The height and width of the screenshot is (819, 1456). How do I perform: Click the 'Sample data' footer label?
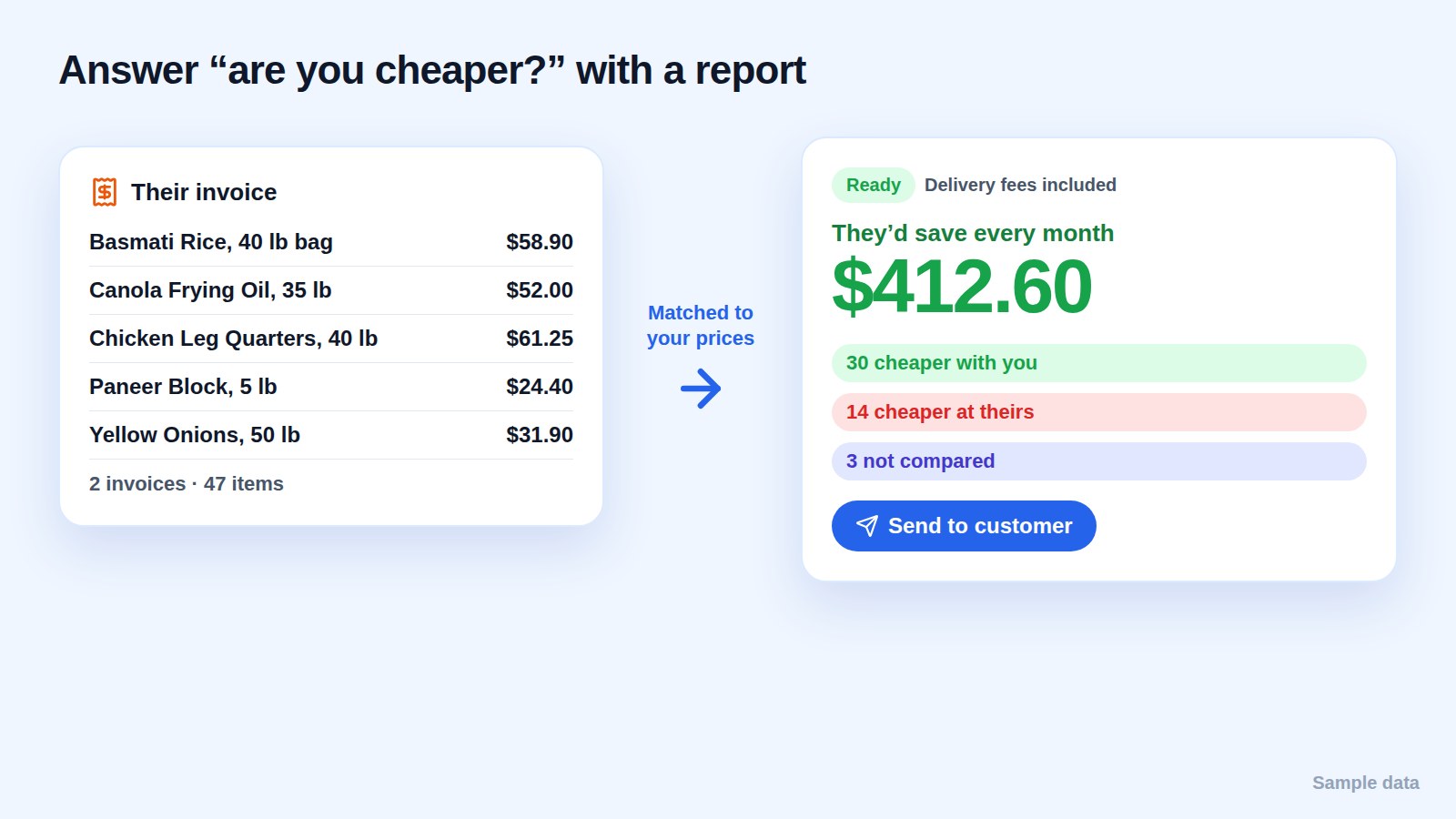click(1366, 783)
